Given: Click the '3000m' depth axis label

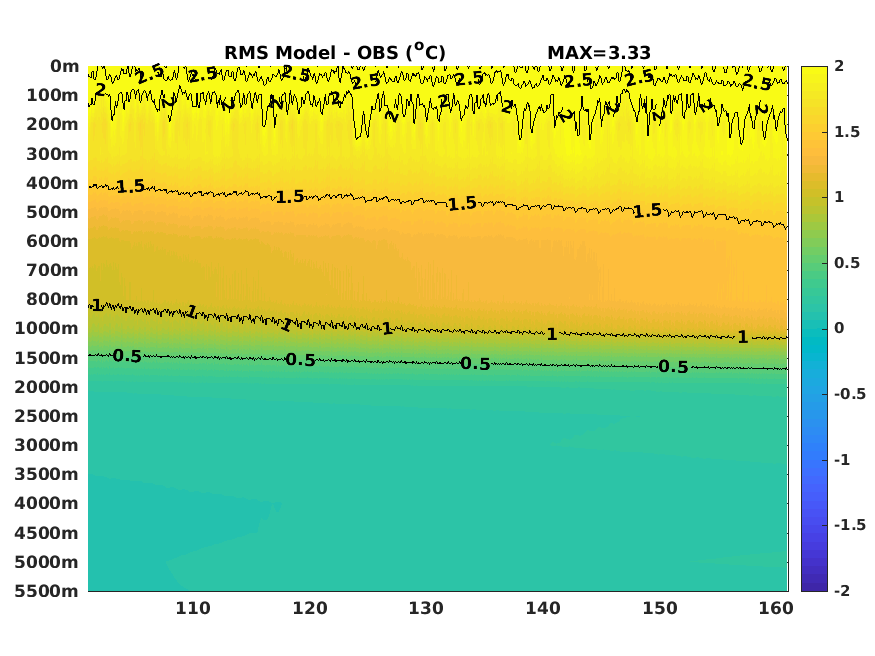Looking at the screenshot, I should point(47,445).
